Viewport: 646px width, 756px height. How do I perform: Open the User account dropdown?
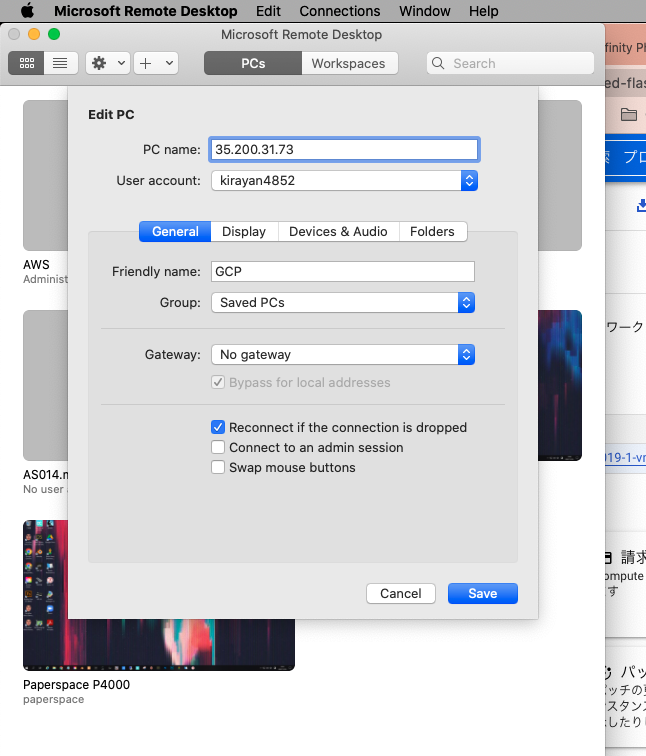click(344, 180)
